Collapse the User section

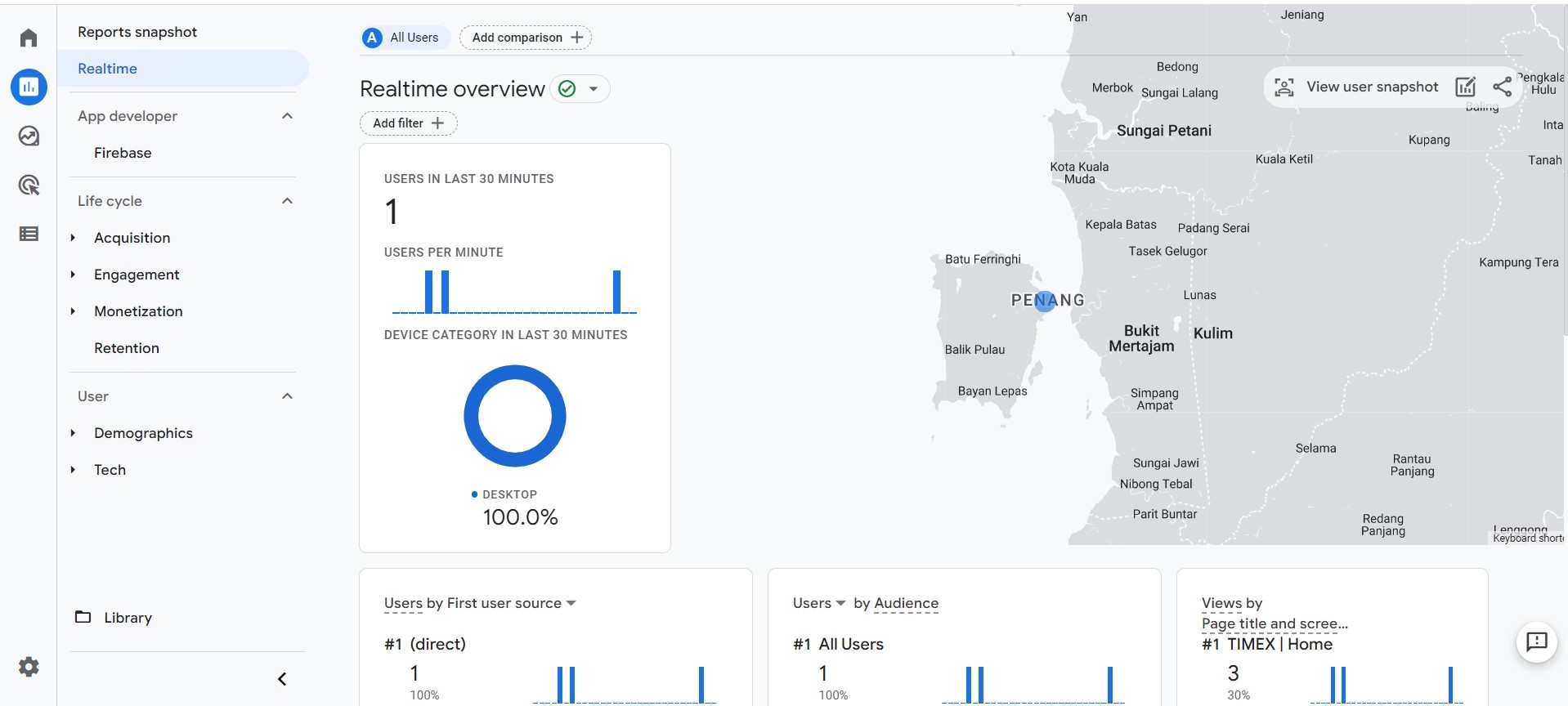pos(287,396)
